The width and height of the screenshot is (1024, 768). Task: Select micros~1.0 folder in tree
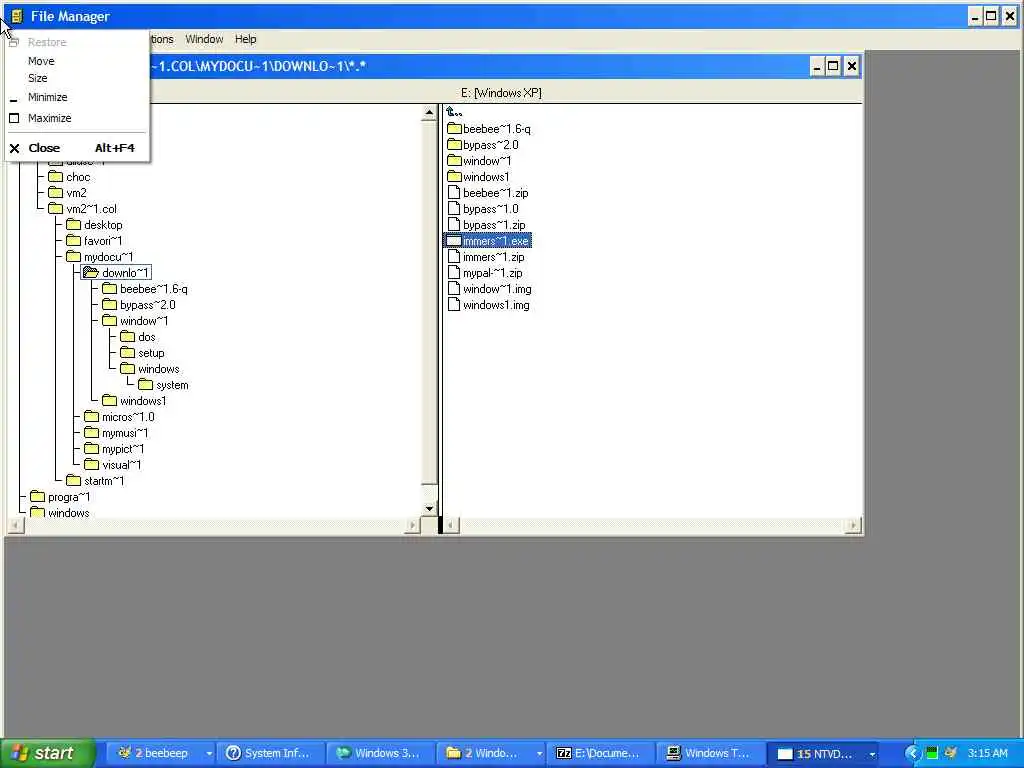point(120,417)
